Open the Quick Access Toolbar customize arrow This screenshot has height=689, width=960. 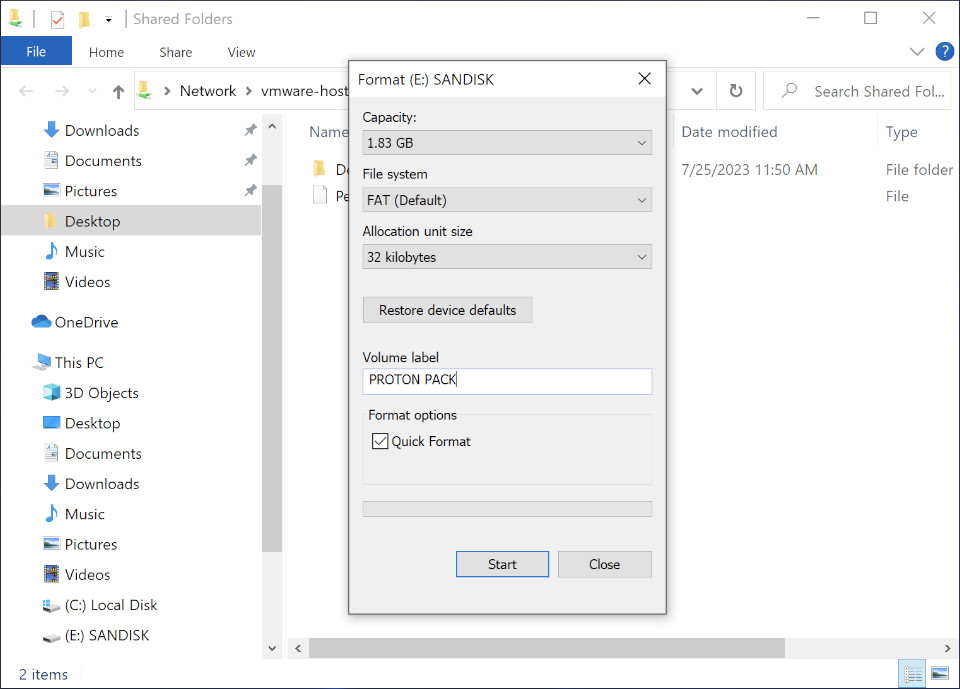tap(108, 20)
